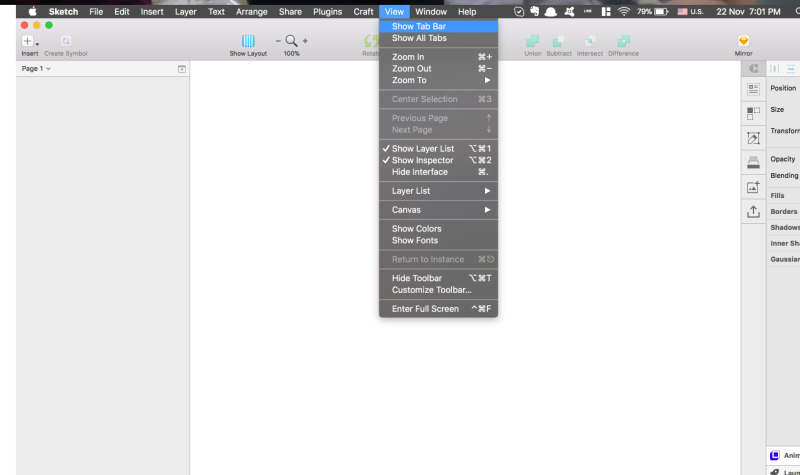Click the Anim plugin icon at bottom right
The width and height of the screenshot is (800, 475).
pyautogui.click(x=775, y=455)
